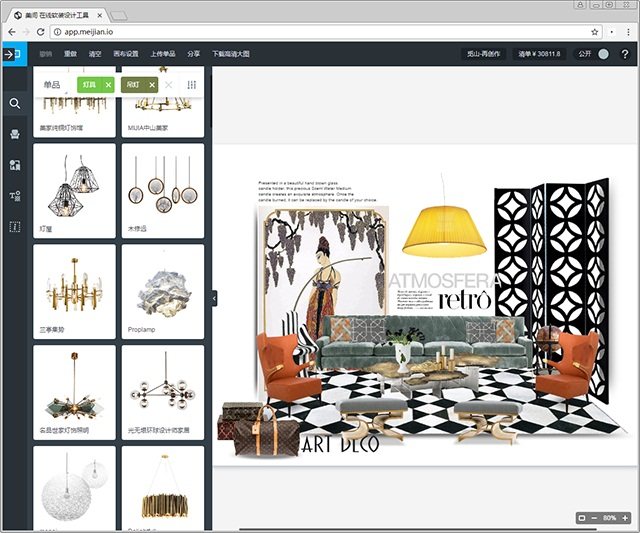Open the search tool in sidebar

click(15, 104)
